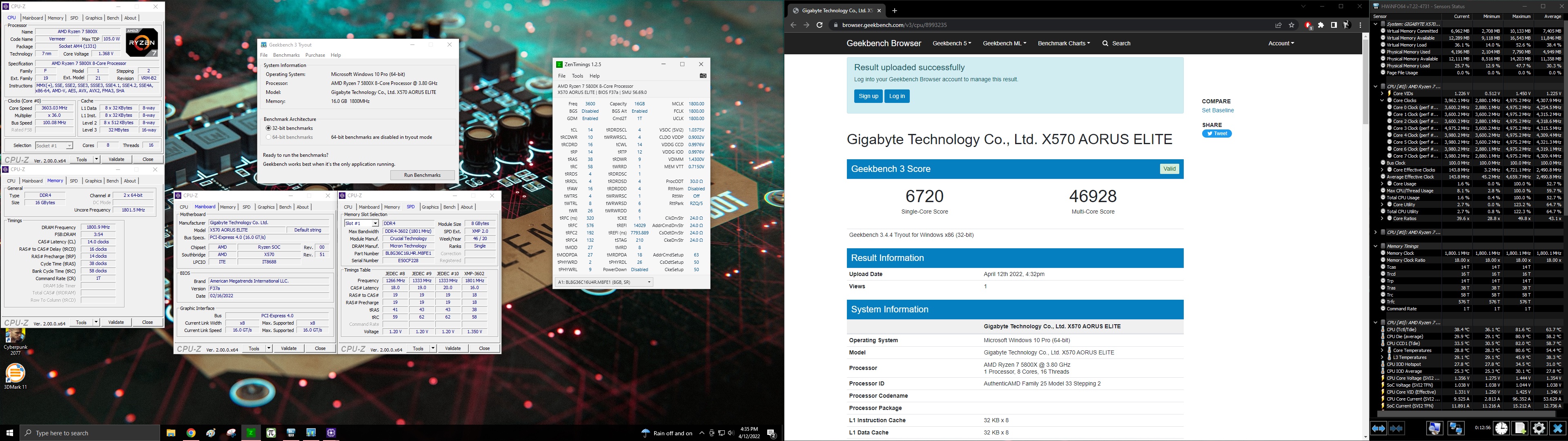Select 64-bit benchmarks radio button

click(268, 137)
